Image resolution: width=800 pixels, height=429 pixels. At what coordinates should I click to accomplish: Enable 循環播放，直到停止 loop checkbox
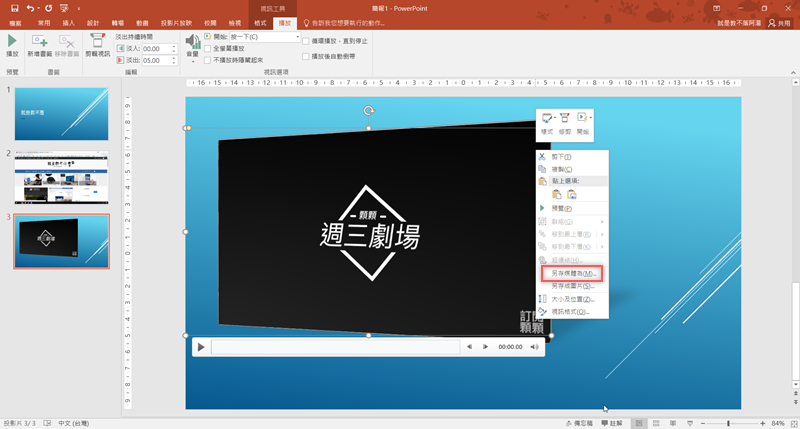point(306,41)
